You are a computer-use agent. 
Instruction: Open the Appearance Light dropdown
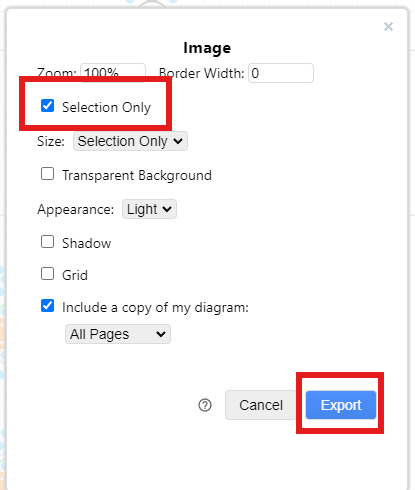149,209
